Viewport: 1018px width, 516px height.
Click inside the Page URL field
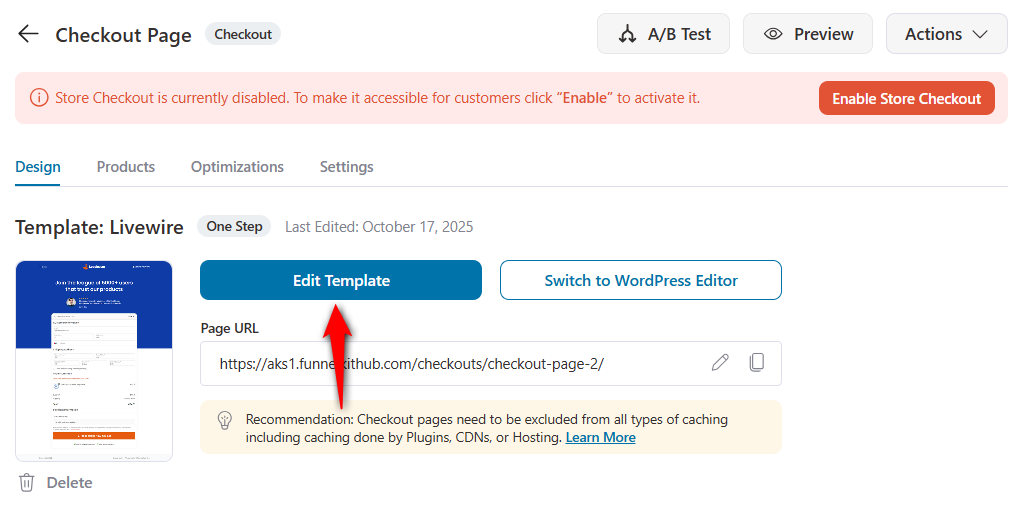coord(450,364)
